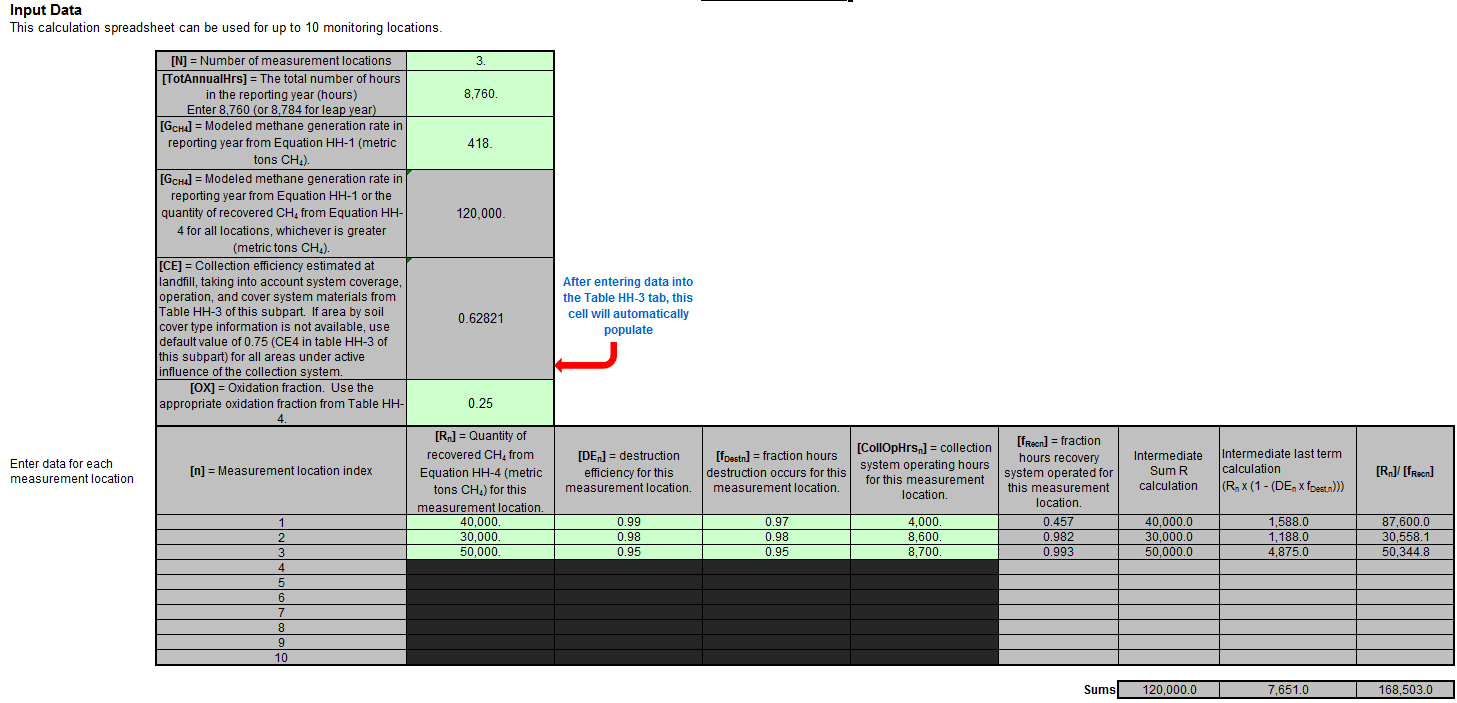Select the Sums label

click(x=1099, y=690)
